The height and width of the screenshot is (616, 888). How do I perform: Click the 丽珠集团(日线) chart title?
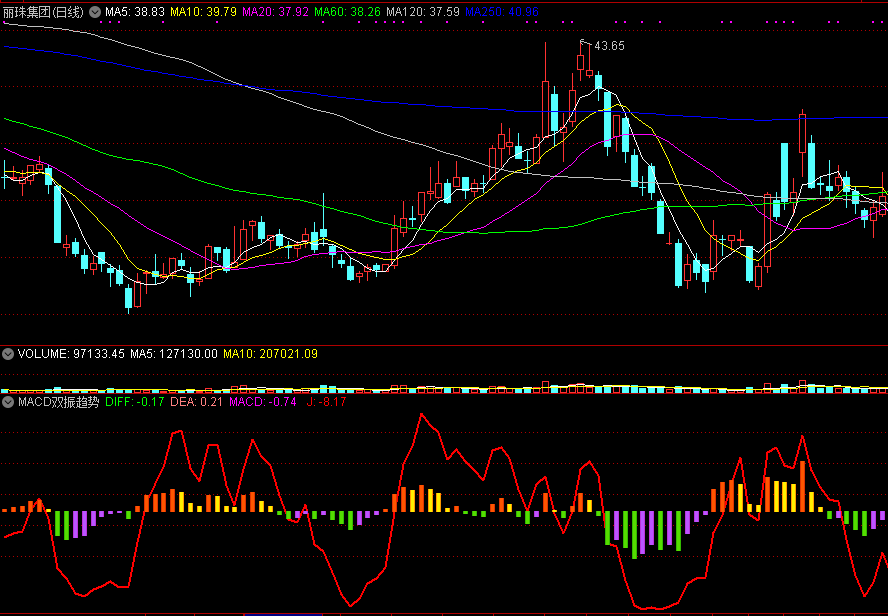pos(43,12)
